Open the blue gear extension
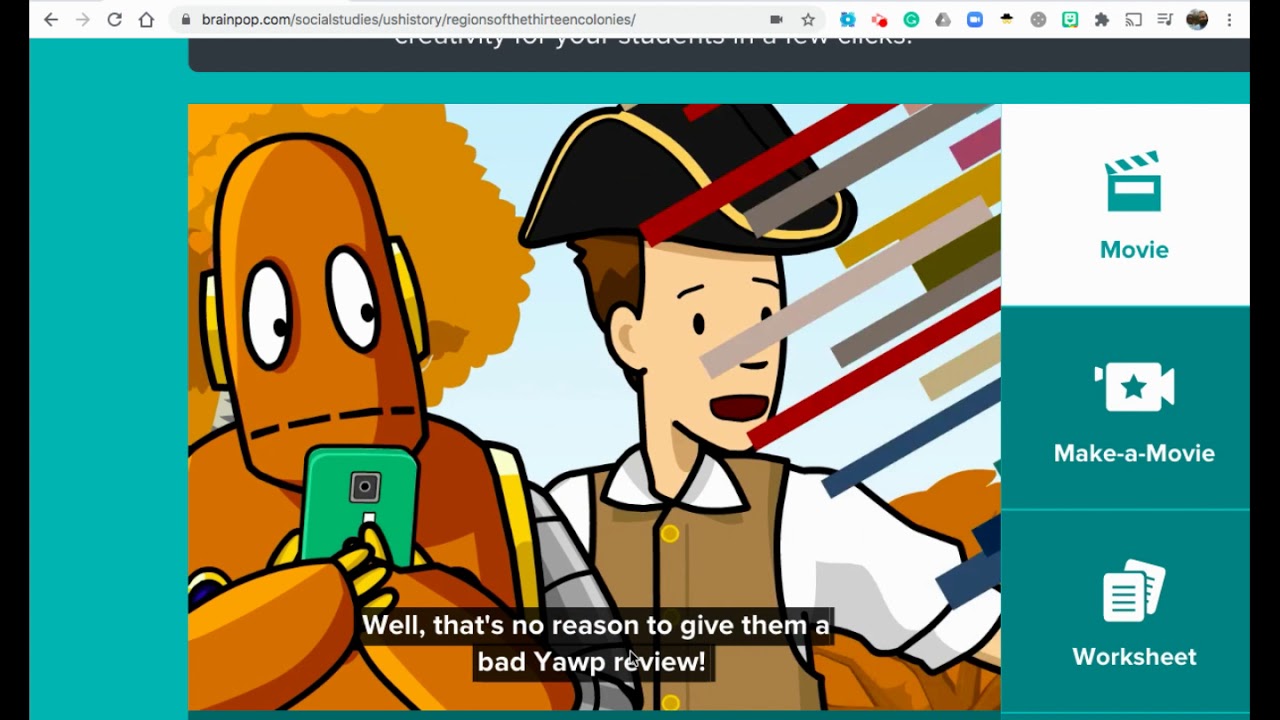This screenshot has width=1280, height=720. click(847, 19)
